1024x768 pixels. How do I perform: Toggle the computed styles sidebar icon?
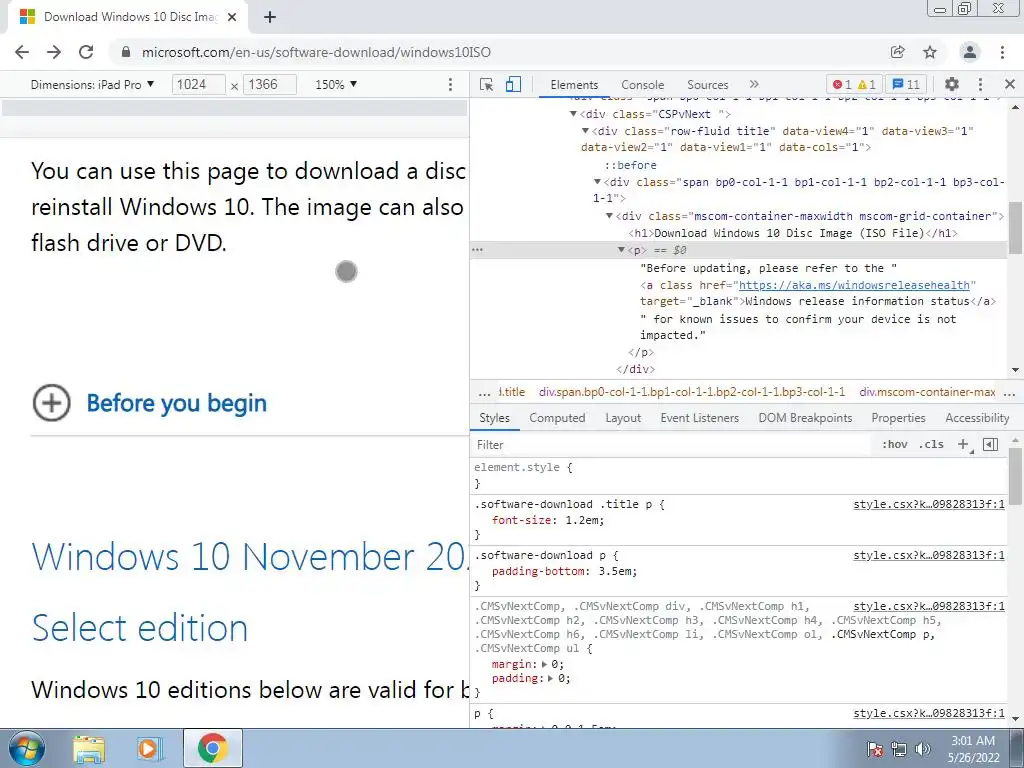pyautogui.click(x=991, y=445)
